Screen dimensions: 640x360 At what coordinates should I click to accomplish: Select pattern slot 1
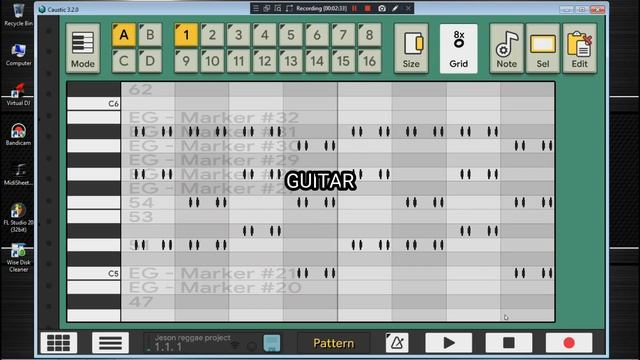point(186,35)
